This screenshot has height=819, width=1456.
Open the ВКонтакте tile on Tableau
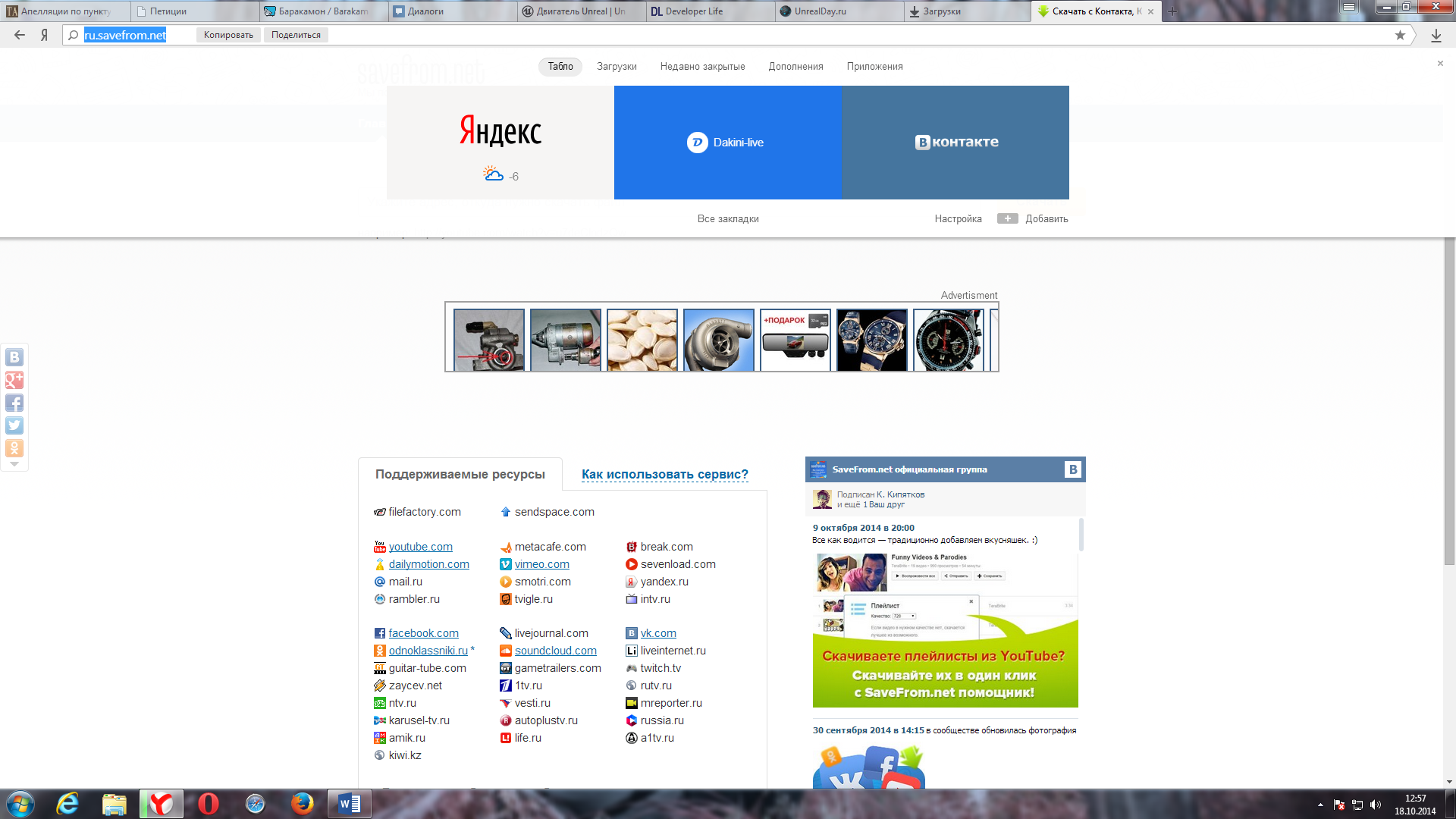[955, 143]
